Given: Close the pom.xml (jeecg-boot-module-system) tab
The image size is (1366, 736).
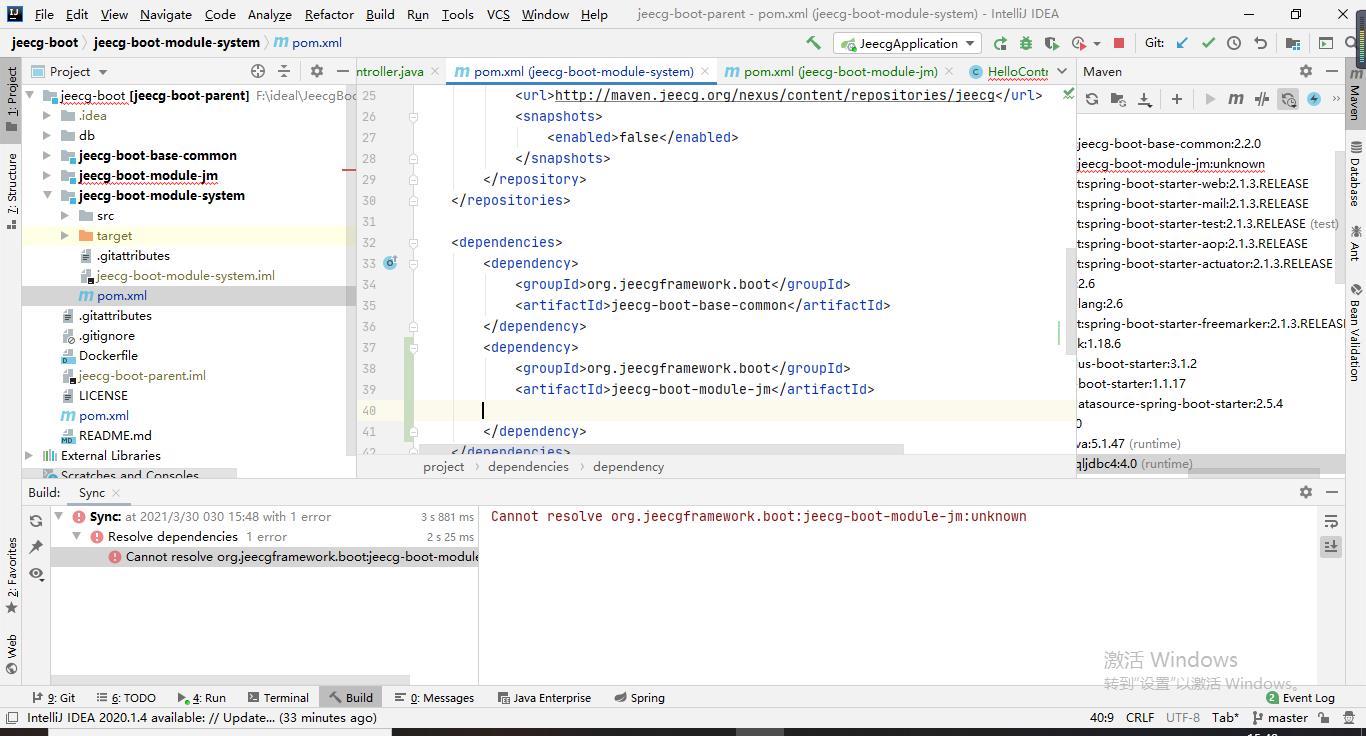Looking at the screenshot, I should pyautogui.click(x=705, y=71).
